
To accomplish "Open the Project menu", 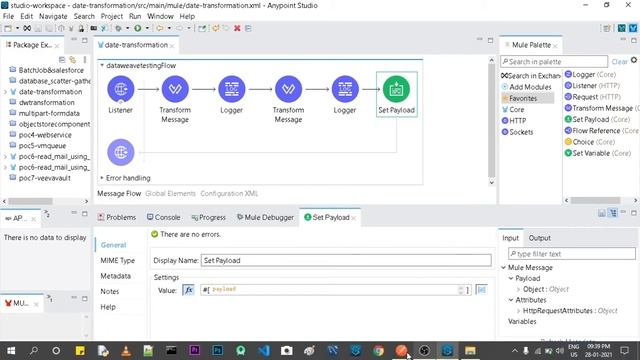I will click(111, 16).
